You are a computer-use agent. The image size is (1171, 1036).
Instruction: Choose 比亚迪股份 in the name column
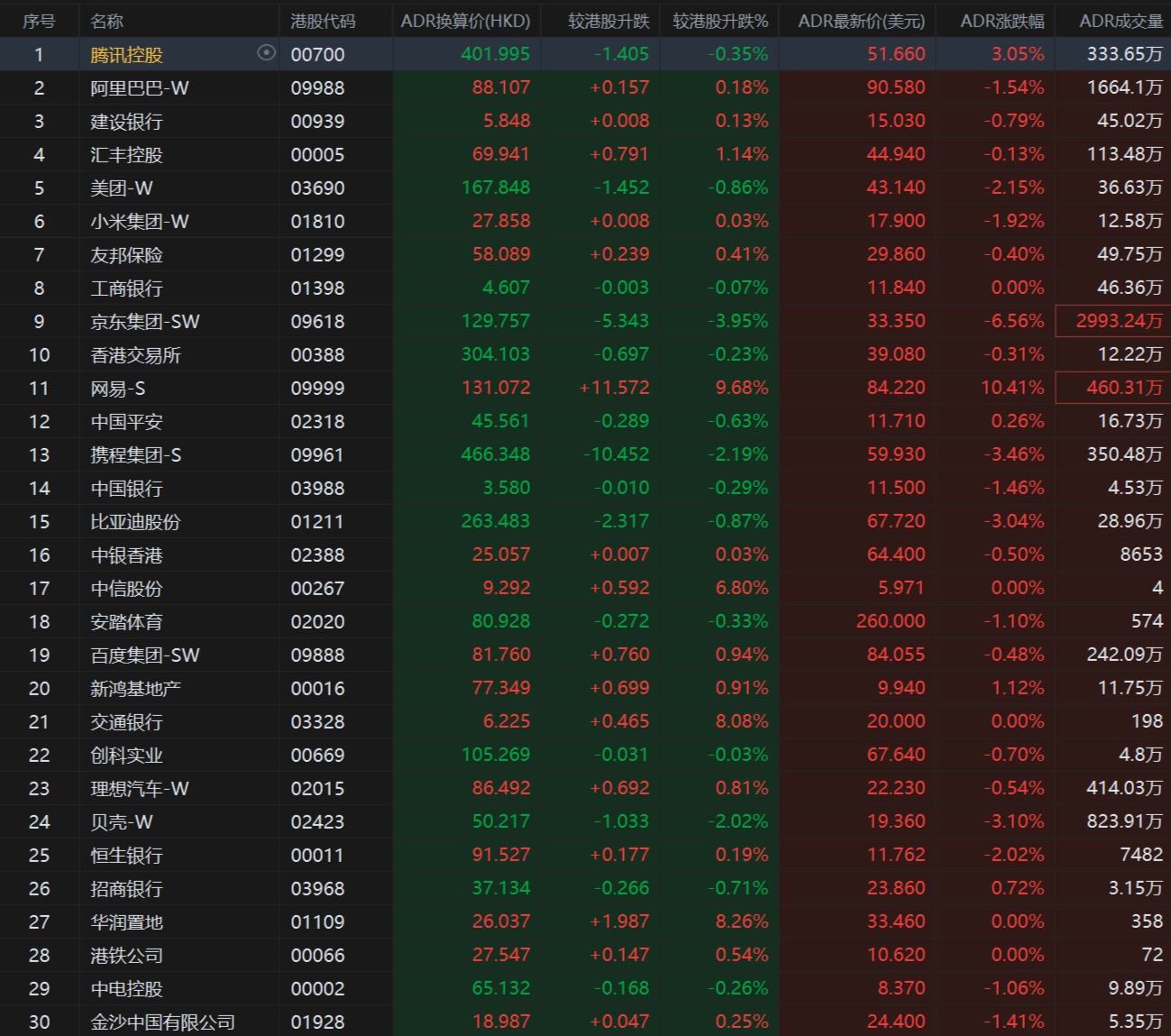coord(135,522)
